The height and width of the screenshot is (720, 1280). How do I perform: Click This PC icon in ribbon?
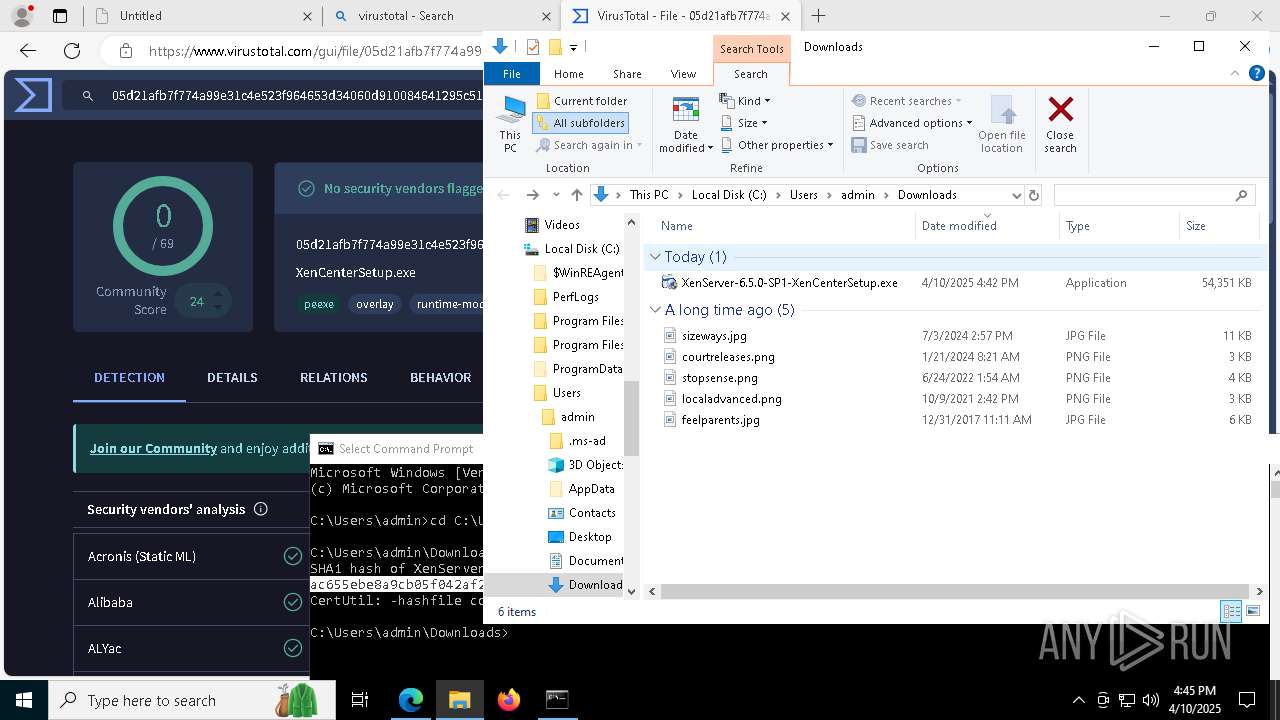click(510, 124)
